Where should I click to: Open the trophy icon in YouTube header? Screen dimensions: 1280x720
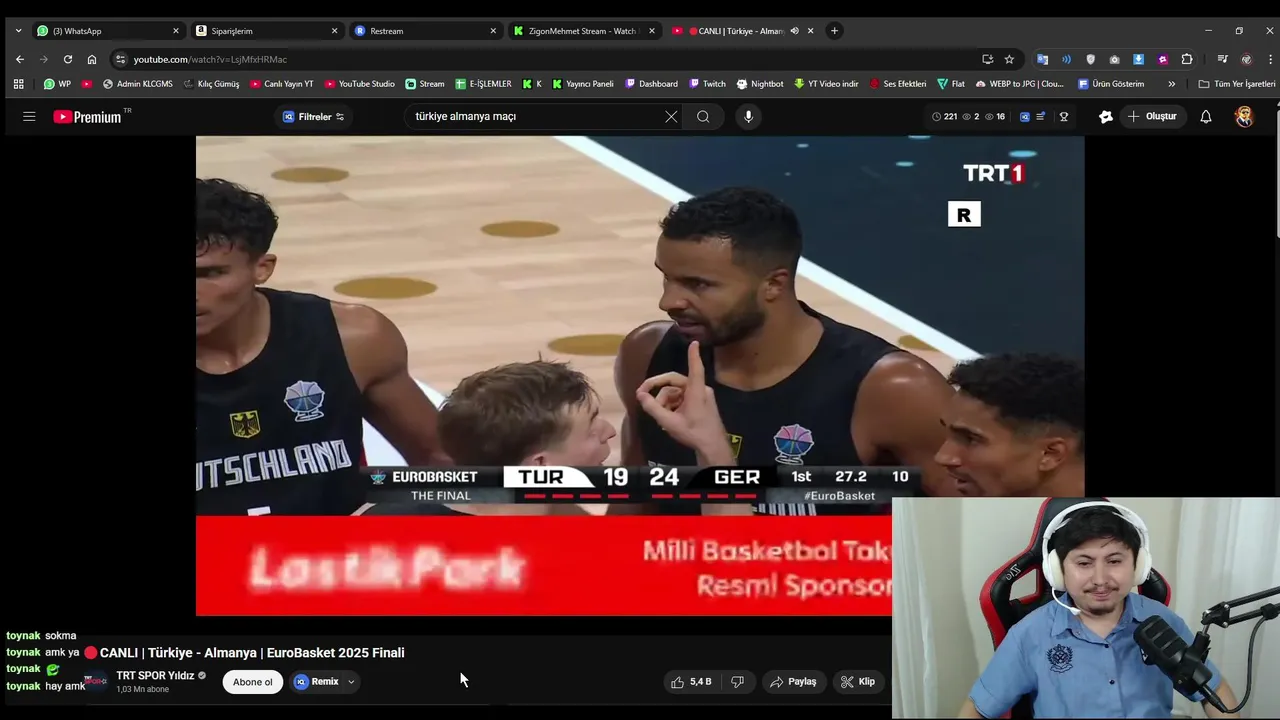point(1064,117)
